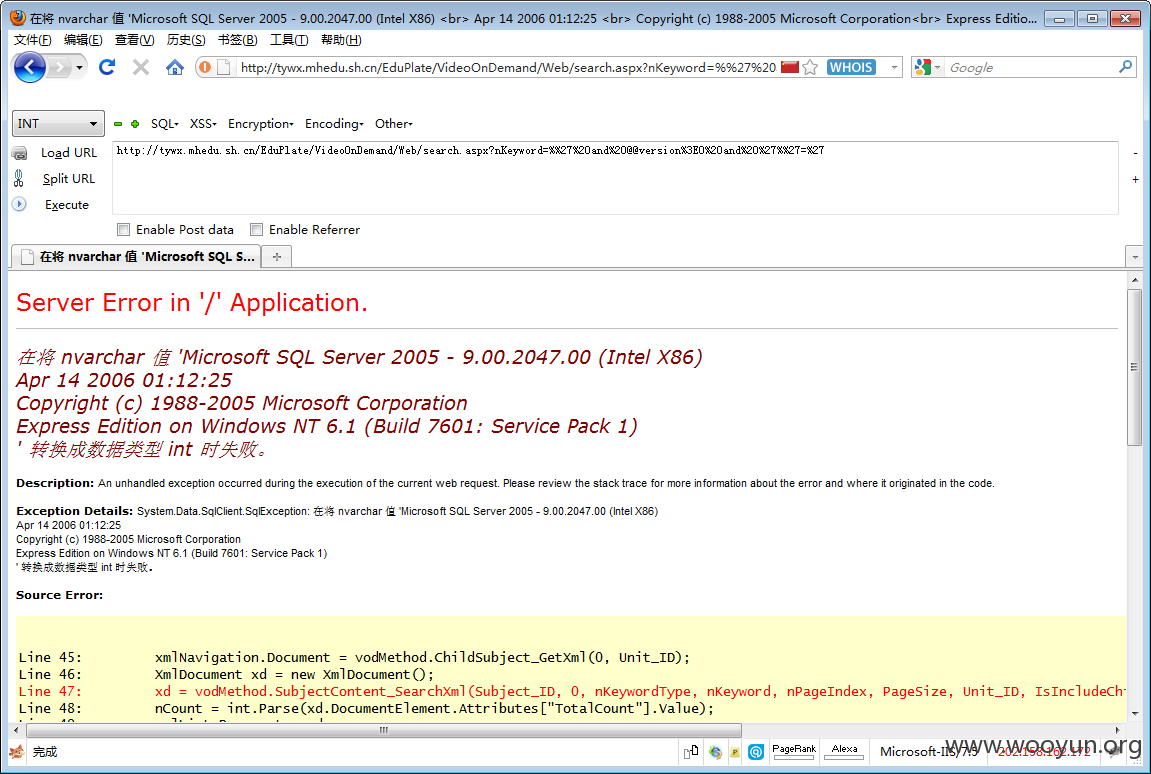Click the PageRank meter in status bar
This screenshot has height=774, width=1151.
tap(794, 751)
